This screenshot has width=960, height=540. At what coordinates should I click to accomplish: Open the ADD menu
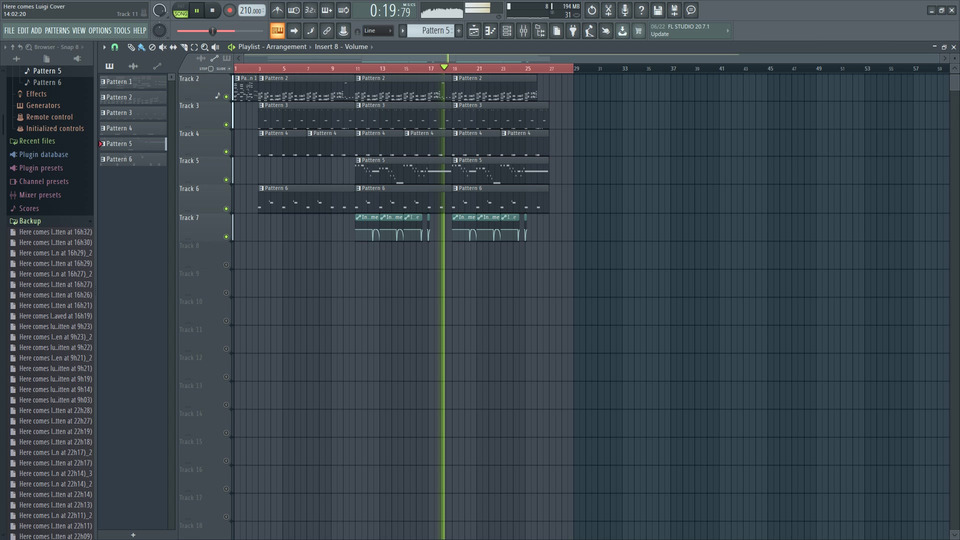36,31
